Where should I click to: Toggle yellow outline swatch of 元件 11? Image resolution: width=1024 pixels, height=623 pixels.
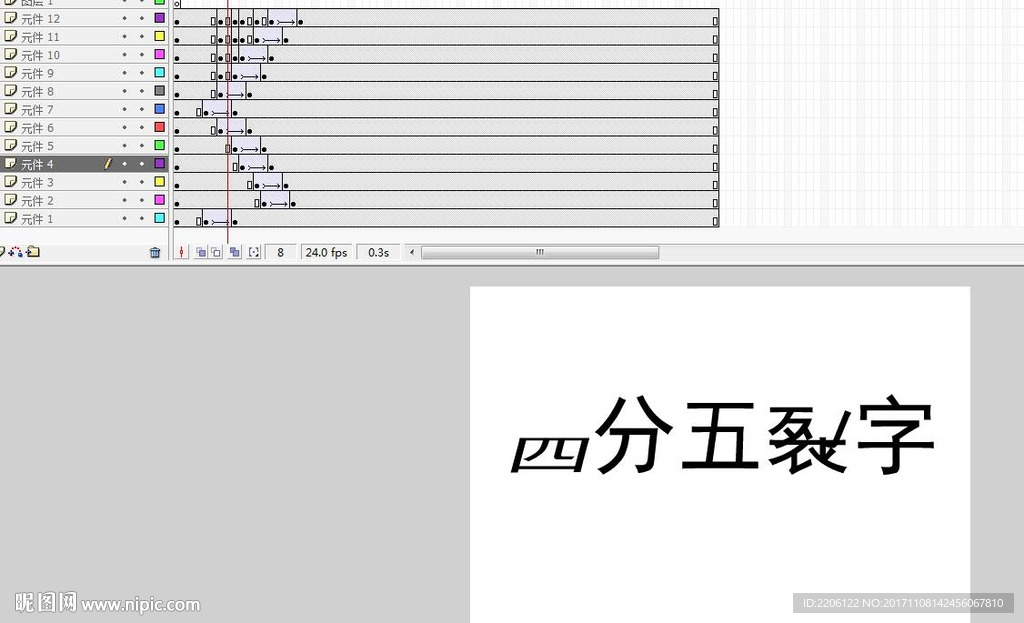pyautogui.click(x=159, y=37)
